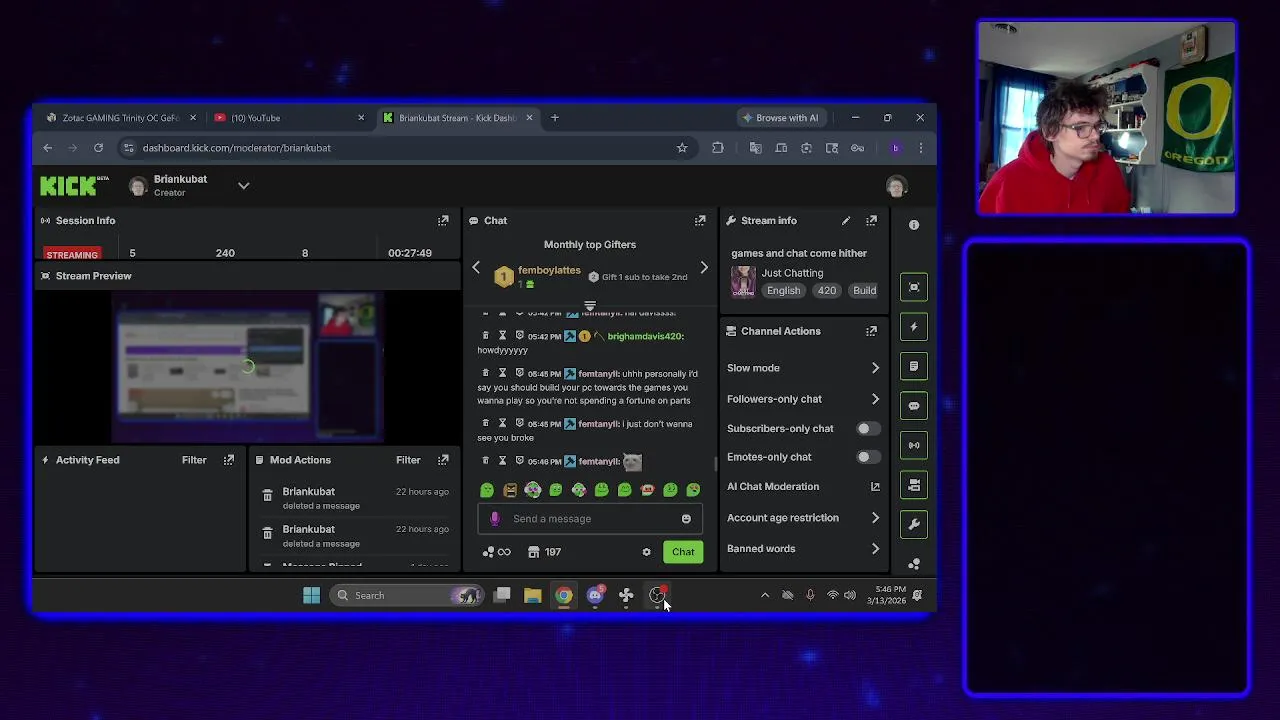Click the address bar URL dashboard.kick.com
Image resolution: width=1280 pixels, height=720 pixels.
point(236,148)
